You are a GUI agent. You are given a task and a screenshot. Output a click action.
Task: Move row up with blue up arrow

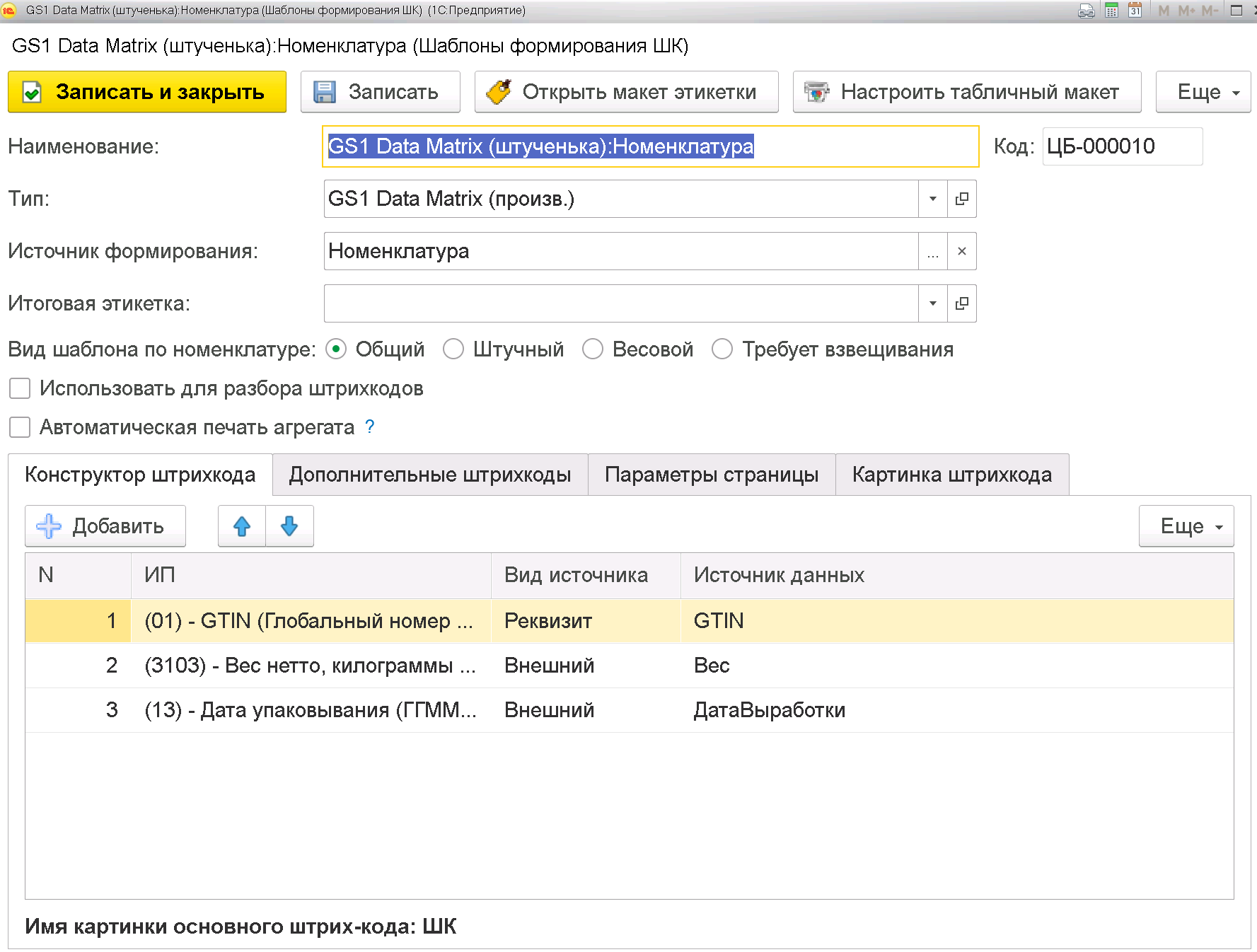click(x=242, y=526)
